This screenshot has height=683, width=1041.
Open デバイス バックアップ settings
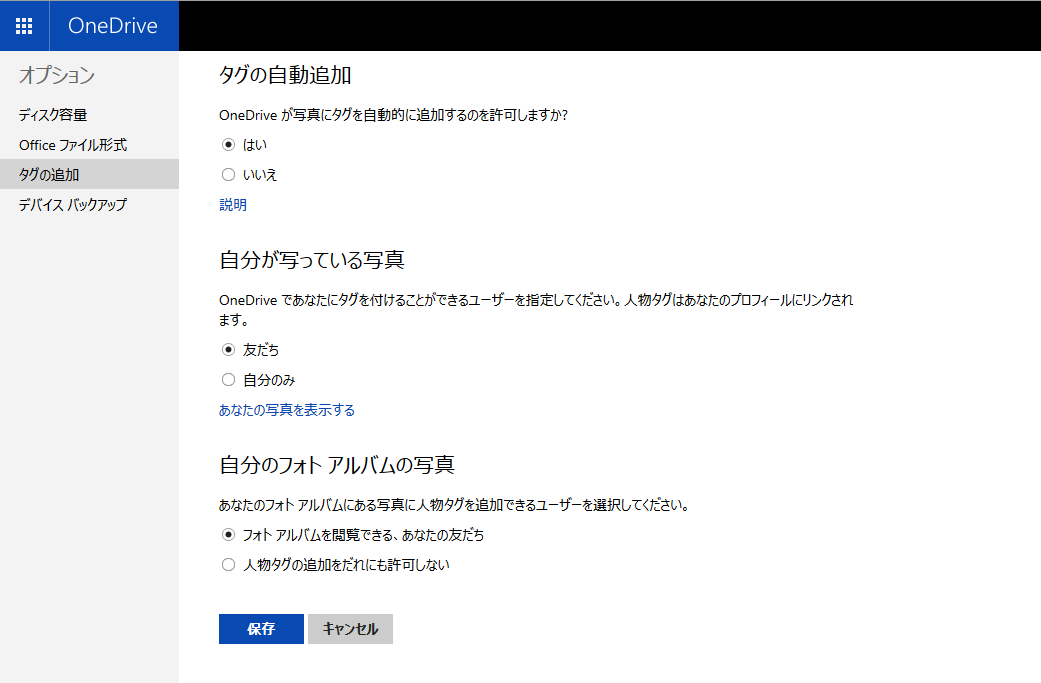(x=73, y=204)
